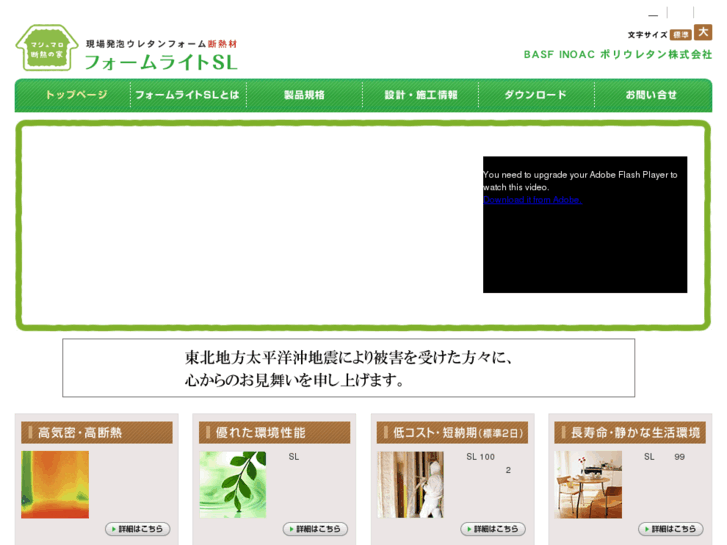Click the 文字サイズ label
Viewport: 727px width, 545px height.
click(x=647, y=35)
